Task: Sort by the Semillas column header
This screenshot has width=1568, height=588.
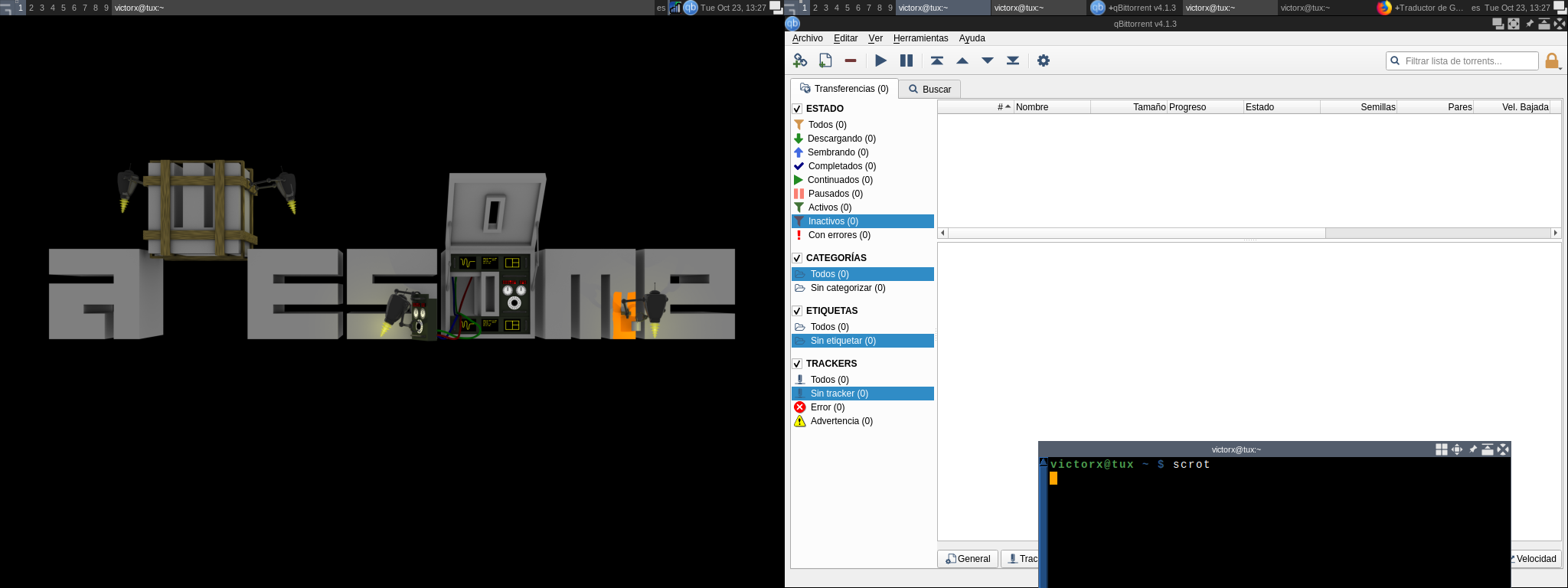Action: pos(1359,107)
